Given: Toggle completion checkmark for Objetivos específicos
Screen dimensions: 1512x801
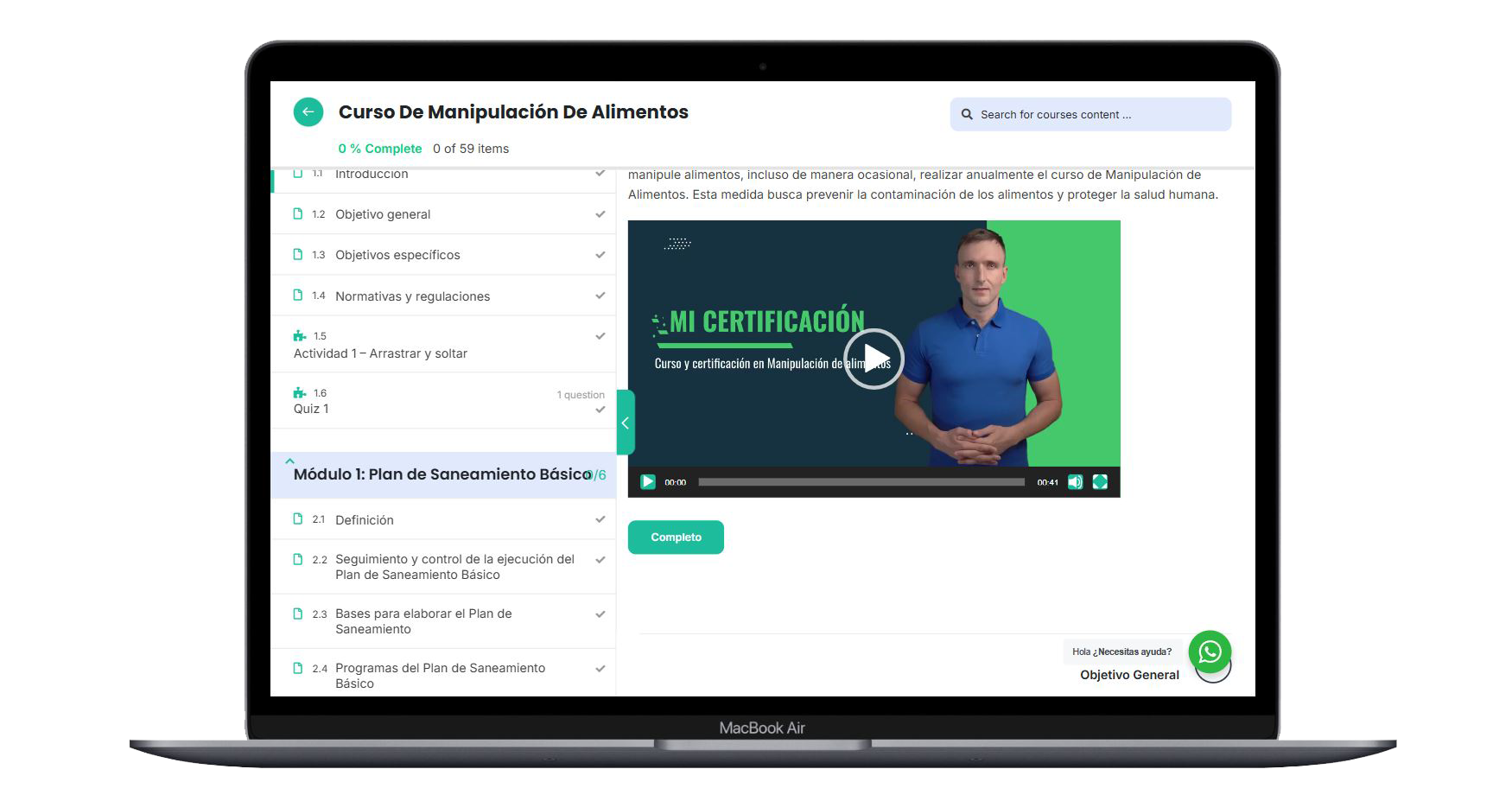Looking at the screenshot, I should pyautogui.click(x=600, y=255).
